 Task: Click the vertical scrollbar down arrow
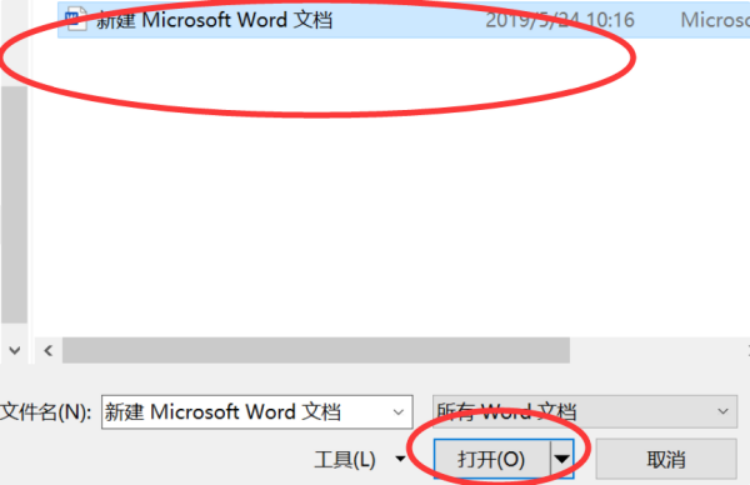[14, 351]
